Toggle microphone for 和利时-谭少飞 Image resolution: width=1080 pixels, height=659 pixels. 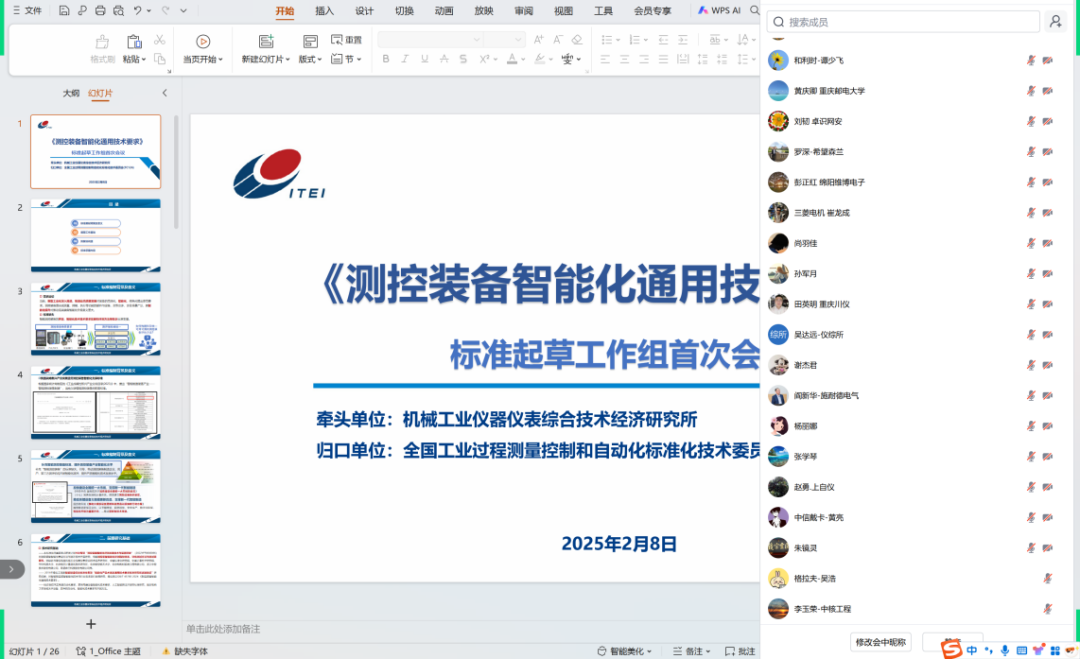pyautogui.click(x=1030, y=60)
